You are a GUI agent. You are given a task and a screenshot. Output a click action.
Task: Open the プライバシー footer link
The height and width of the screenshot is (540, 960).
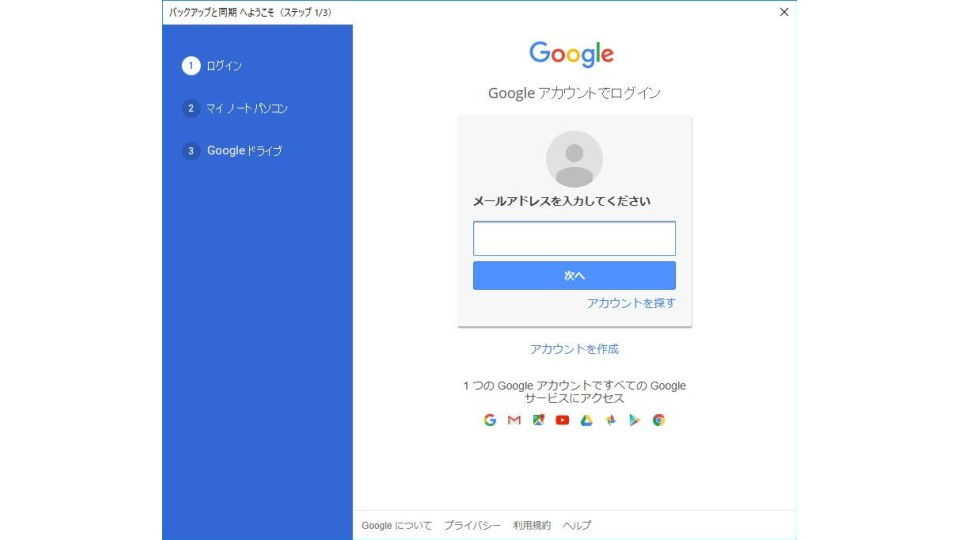coord(472,525)
